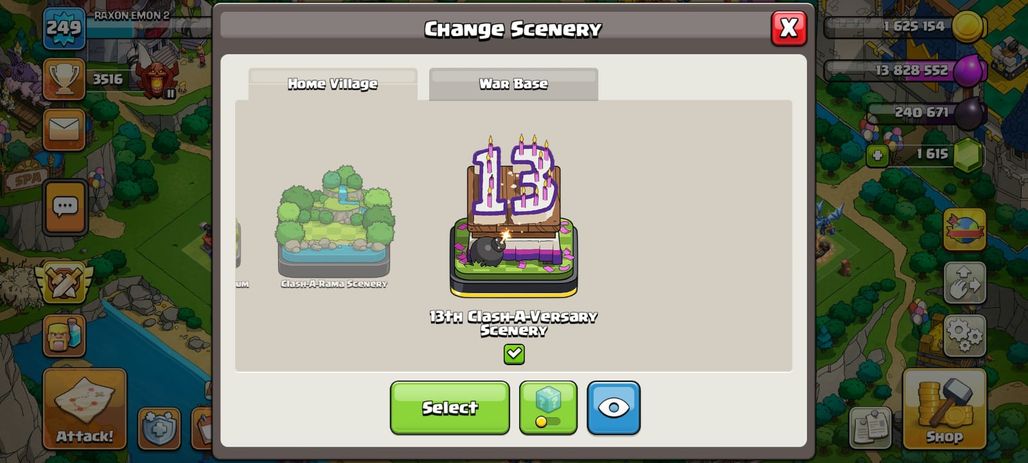1028x463 pixels.
Task: Add gems with the green plus button
Action: [877, 156]
